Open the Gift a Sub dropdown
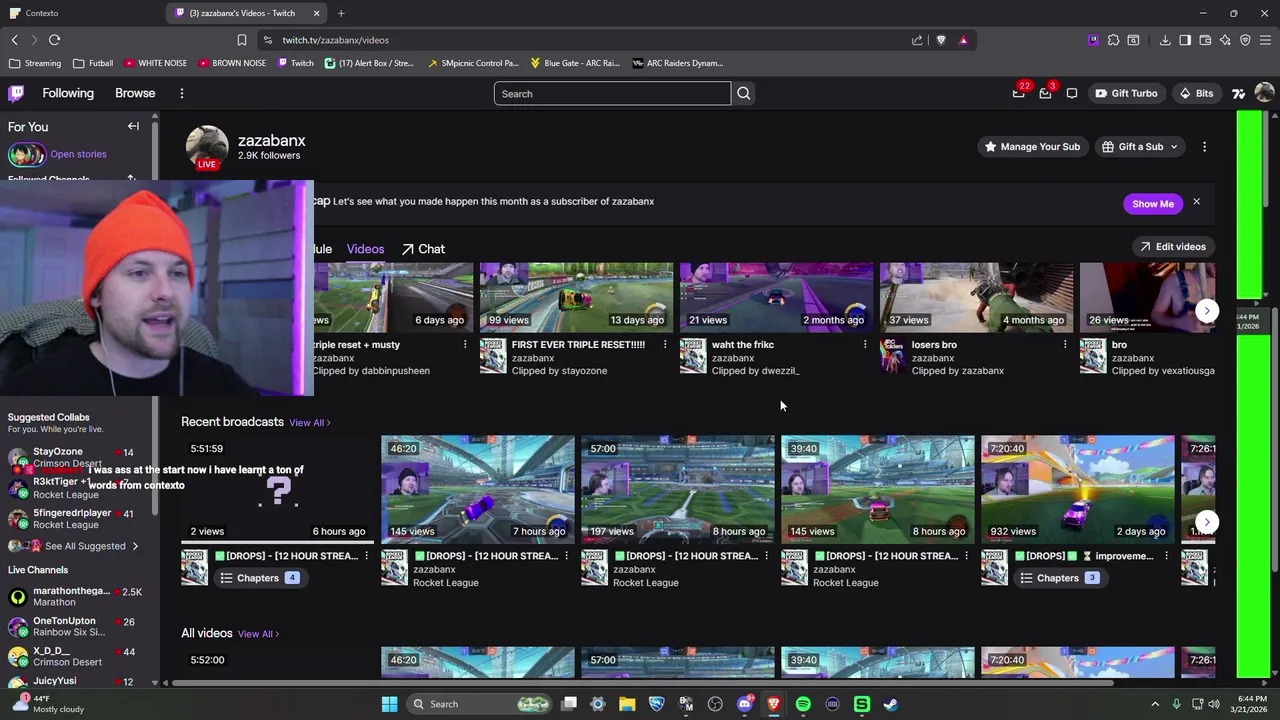 pos(1140,146)
